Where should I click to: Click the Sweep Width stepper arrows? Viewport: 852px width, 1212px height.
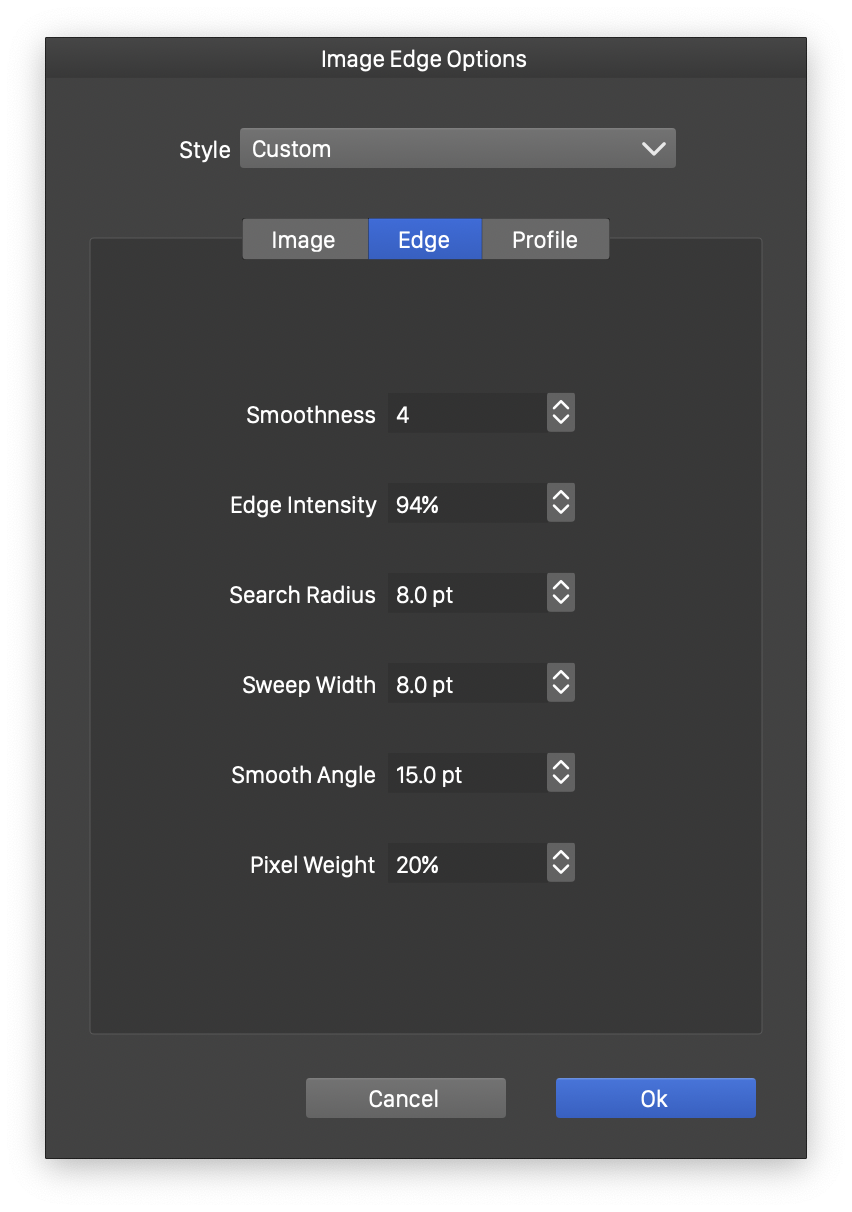(561, 683)
